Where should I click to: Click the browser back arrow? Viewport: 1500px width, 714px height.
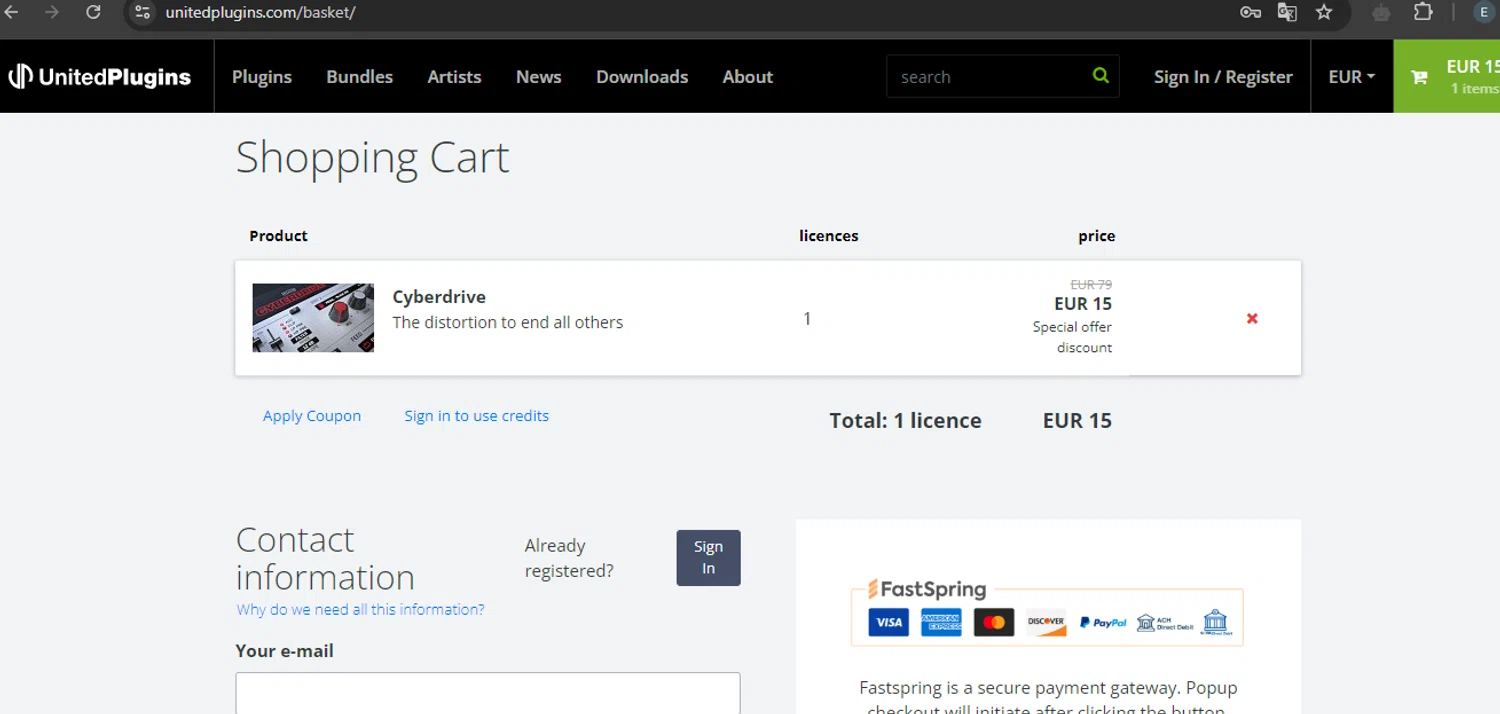(12, 12)
